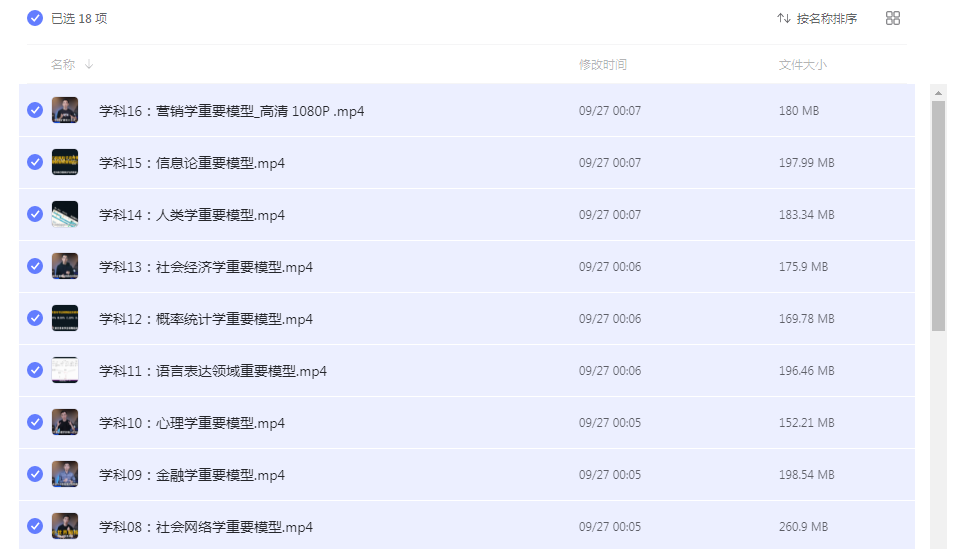Image resolution: width=965 pixels, height=549 pixels.
Task: Open video icon for 学科16 营销学重要模型
Action: click(x=65, y=110)
